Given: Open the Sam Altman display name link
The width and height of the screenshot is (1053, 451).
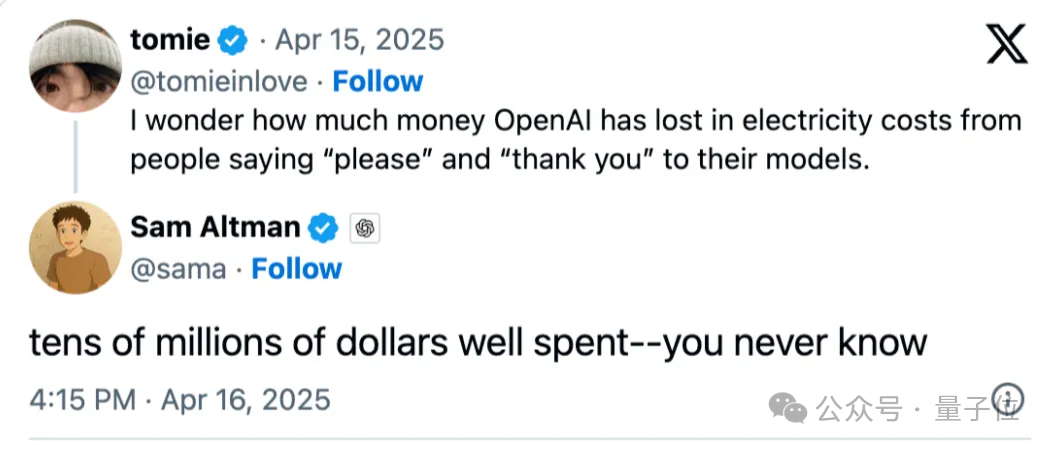Looking at the screenshot, I should click(215, 228).
